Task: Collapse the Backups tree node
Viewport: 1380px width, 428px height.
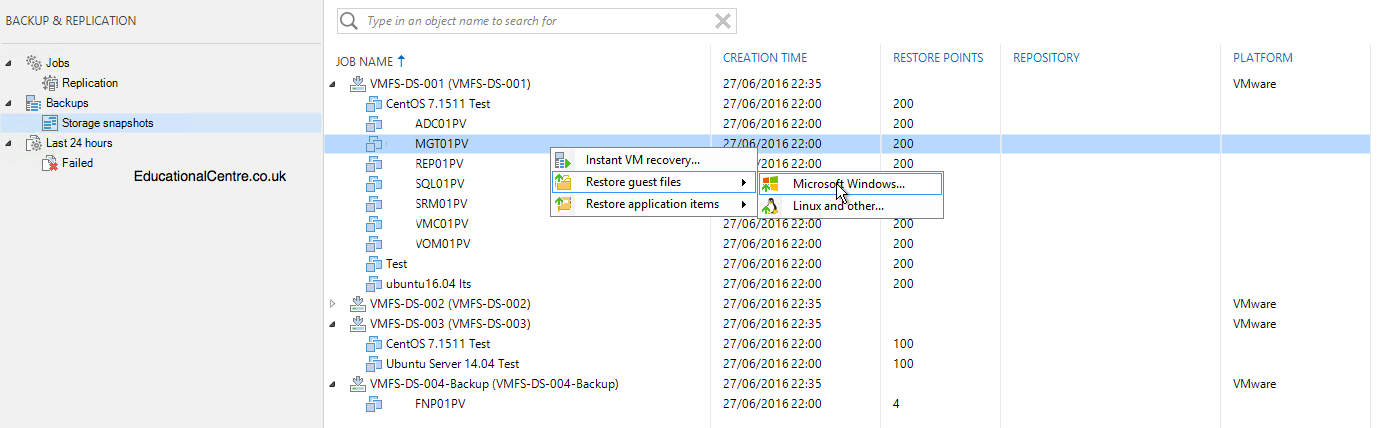Action: coord(9,103)
